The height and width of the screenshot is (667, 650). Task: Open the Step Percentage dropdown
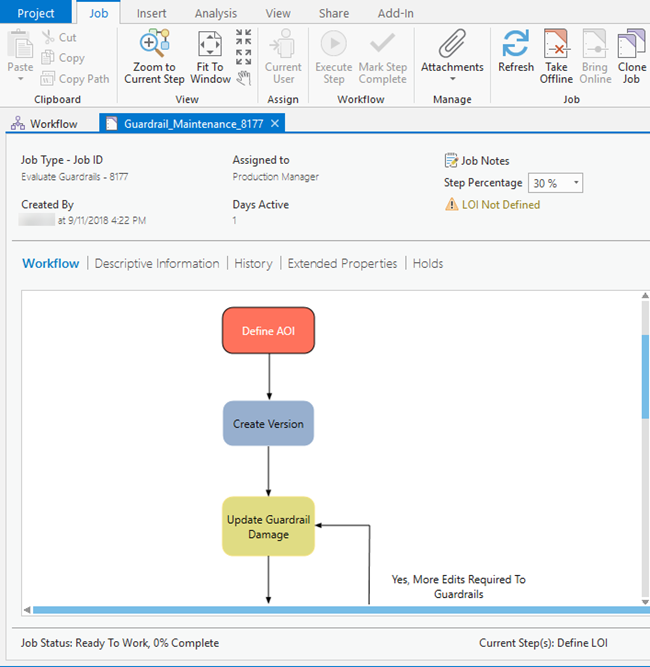[576, 184]
